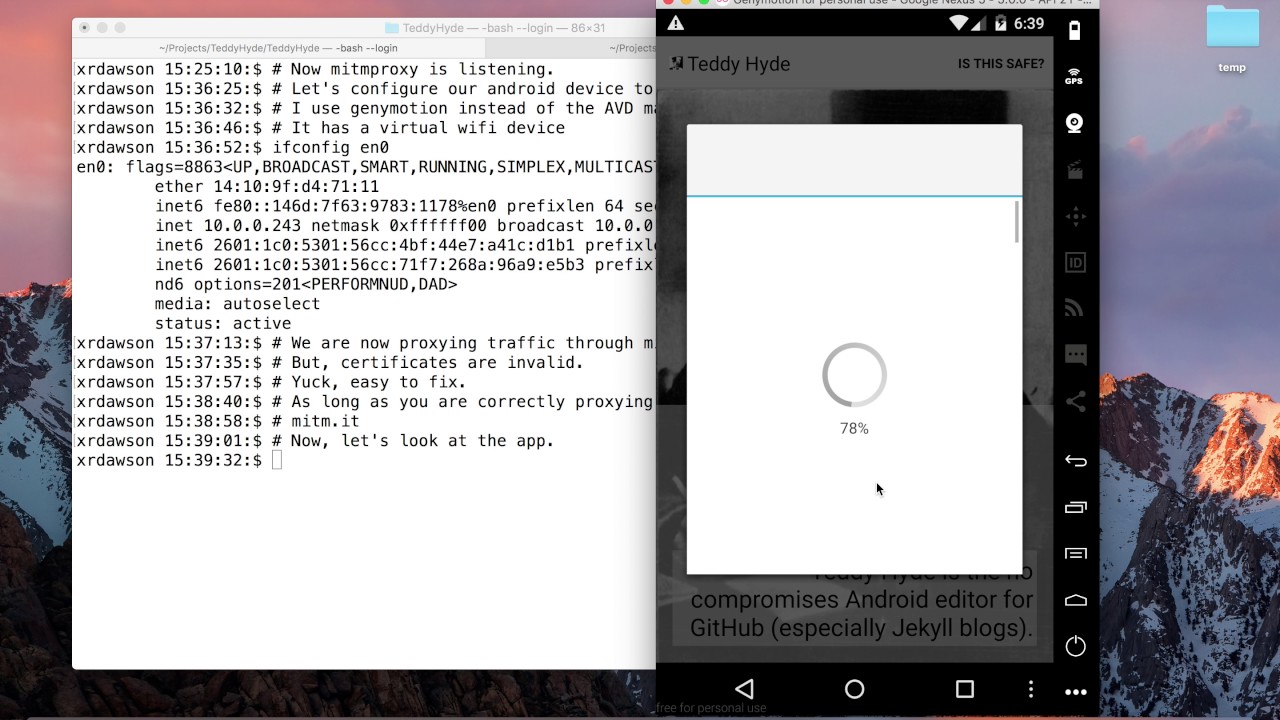Viewport: 1280px width, 720px height.
Task: Tap the Android navigation bar three-dot overflow
Action: click(1031, 689)
